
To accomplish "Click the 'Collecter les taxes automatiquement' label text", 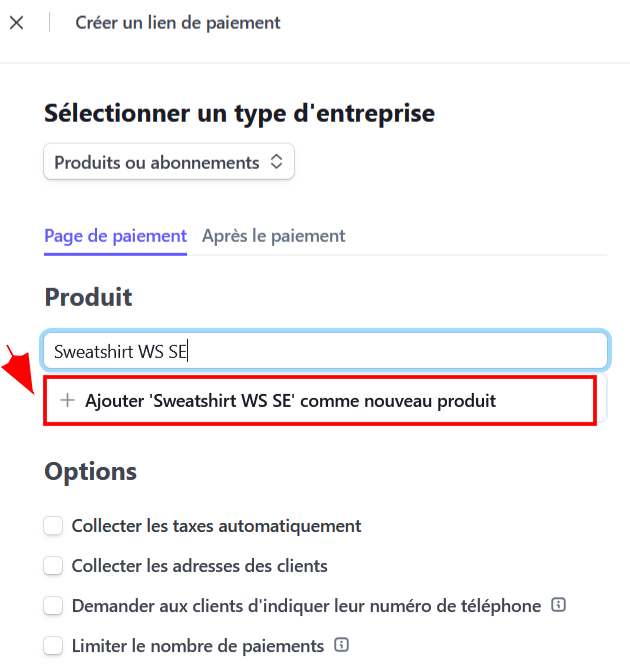I will tap(216, 526).
